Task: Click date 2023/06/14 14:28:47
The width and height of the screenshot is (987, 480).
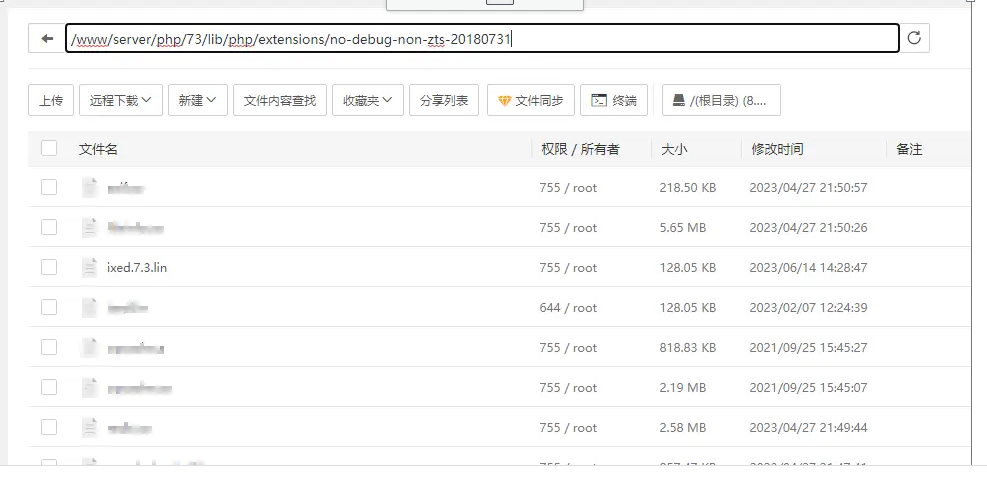Action: [808, 267]
